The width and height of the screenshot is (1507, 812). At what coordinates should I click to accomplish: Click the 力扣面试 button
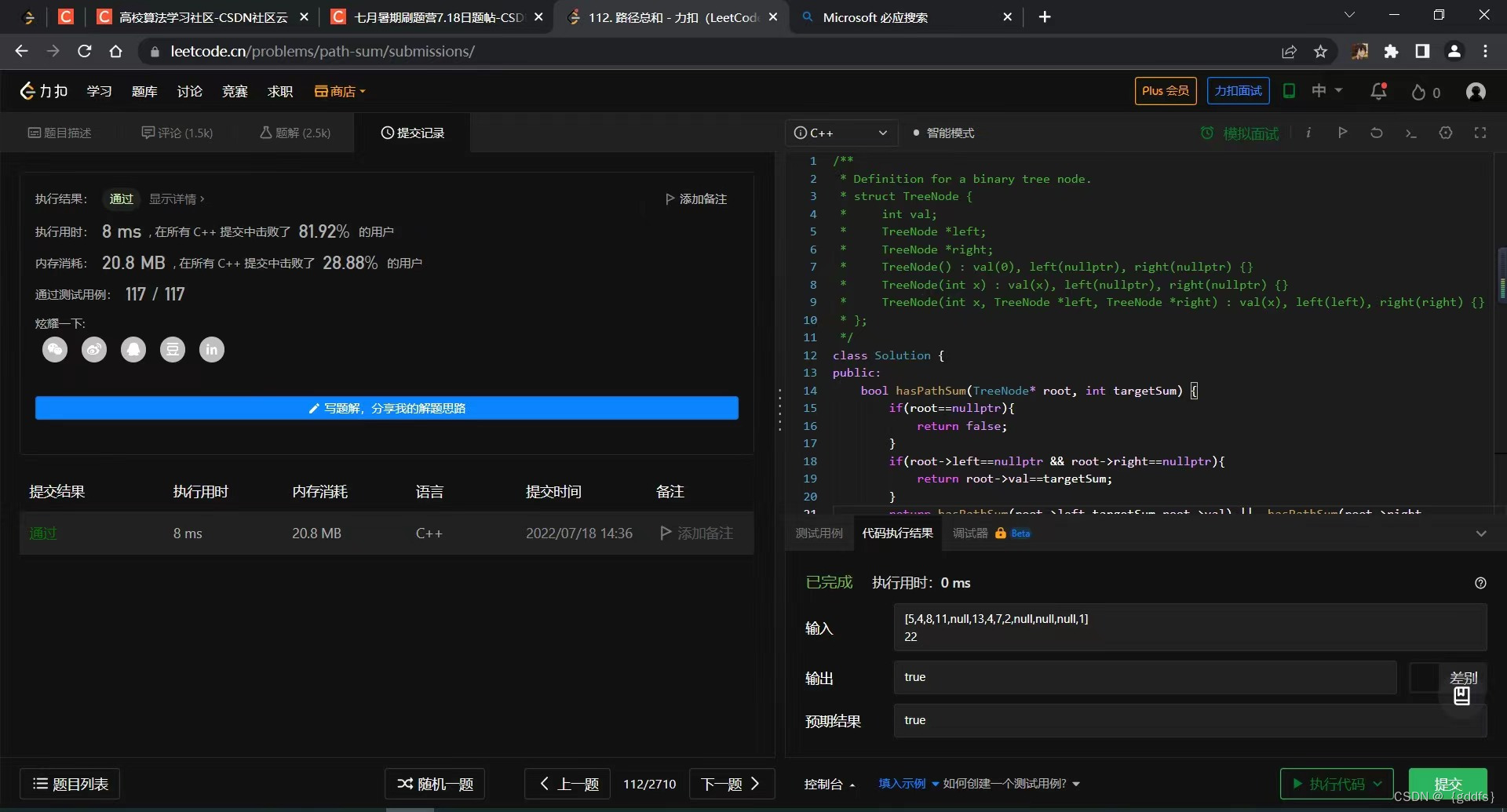click(1238, 91)
